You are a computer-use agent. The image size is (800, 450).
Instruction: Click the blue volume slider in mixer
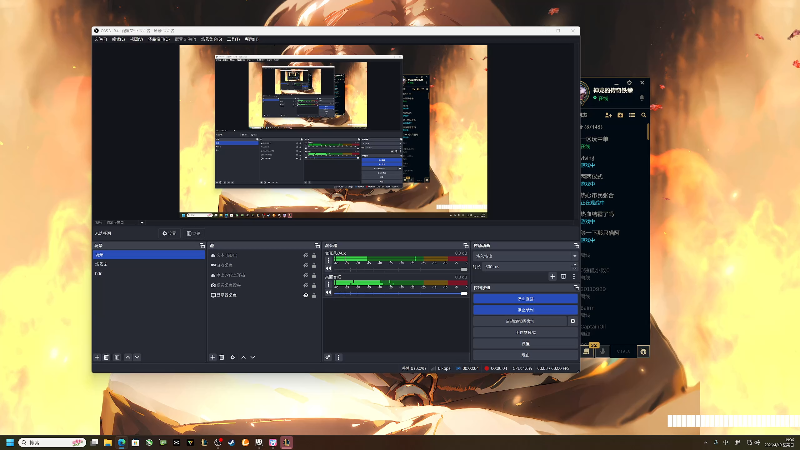(401, 293)
